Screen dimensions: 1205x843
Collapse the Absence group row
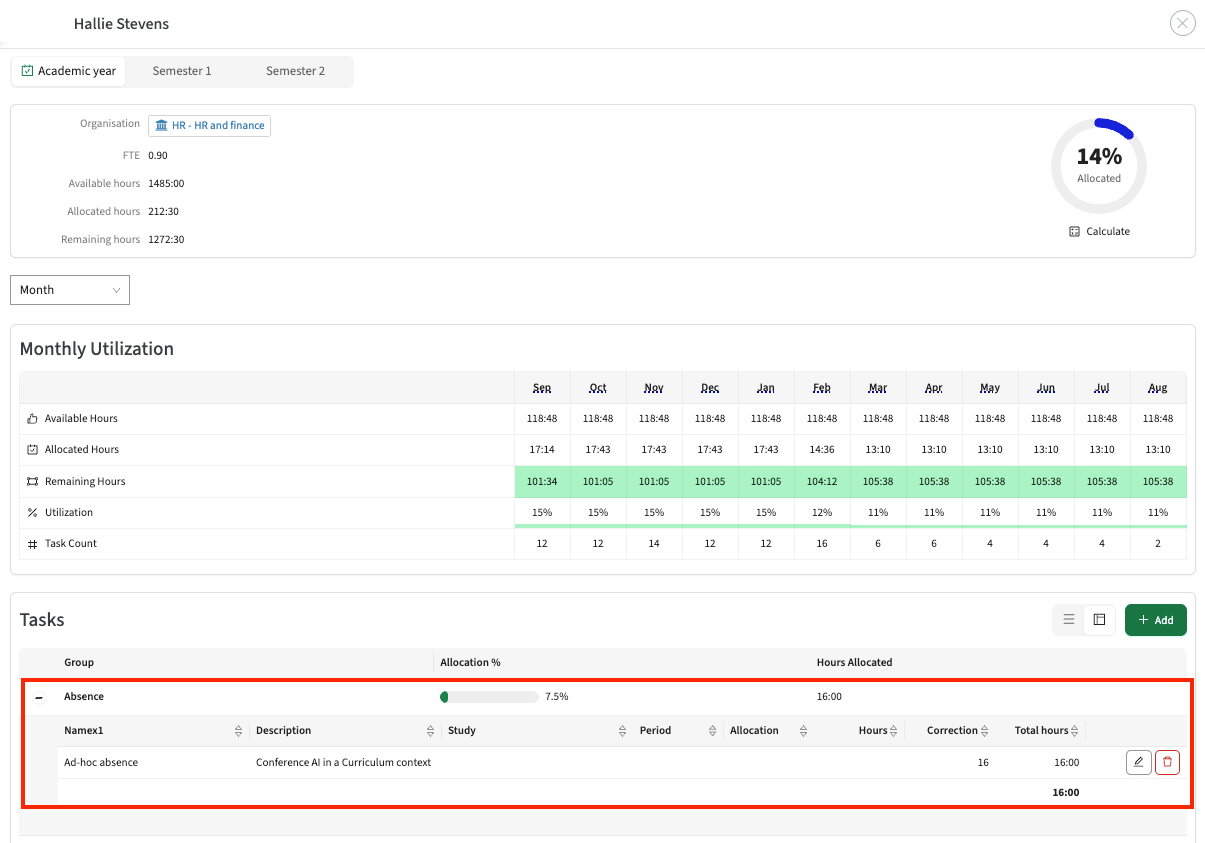39,697
